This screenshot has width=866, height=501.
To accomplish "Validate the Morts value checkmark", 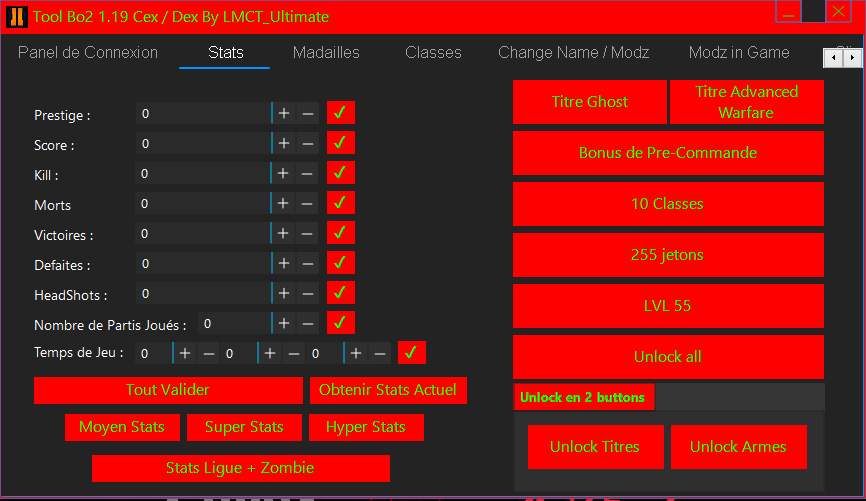I will [x=340, y=202].
